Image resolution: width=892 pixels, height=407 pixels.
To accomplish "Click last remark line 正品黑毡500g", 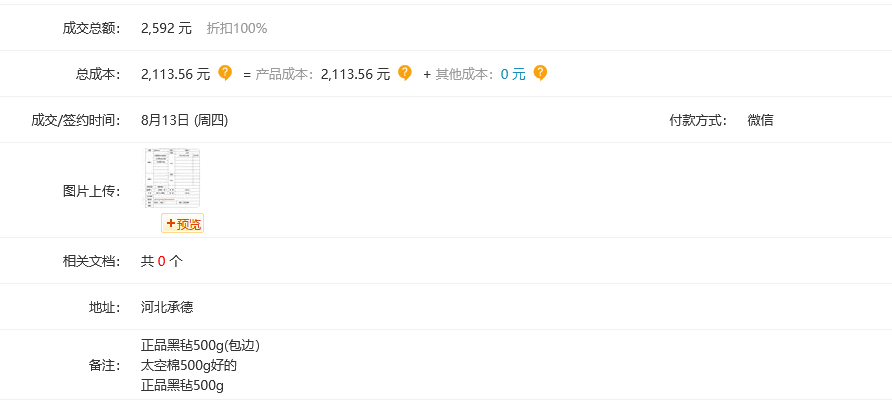I will [183, 386].
